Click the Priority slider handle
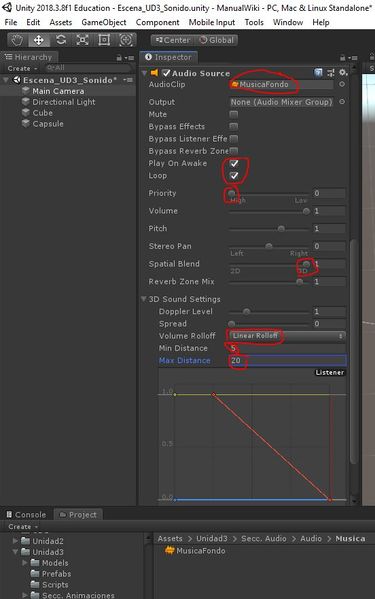This screenshot has height=599, width=375. [x=231, y=193]
